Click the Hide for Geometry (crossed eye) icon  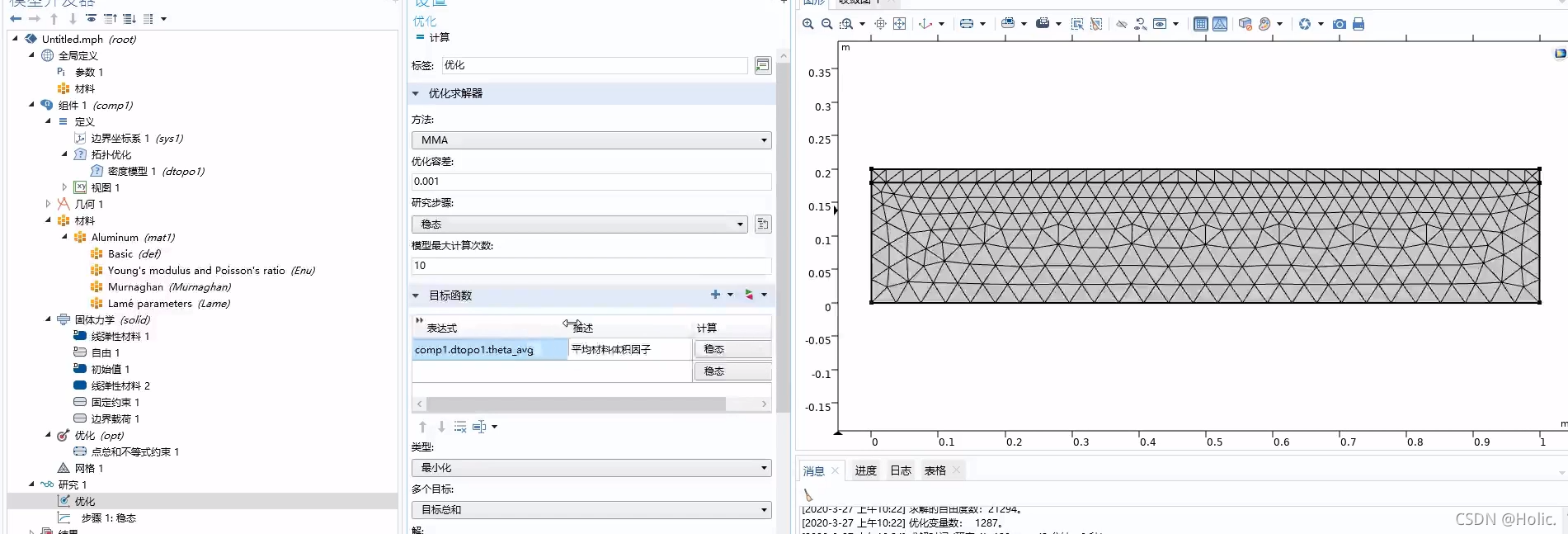tap(1122, 24)
